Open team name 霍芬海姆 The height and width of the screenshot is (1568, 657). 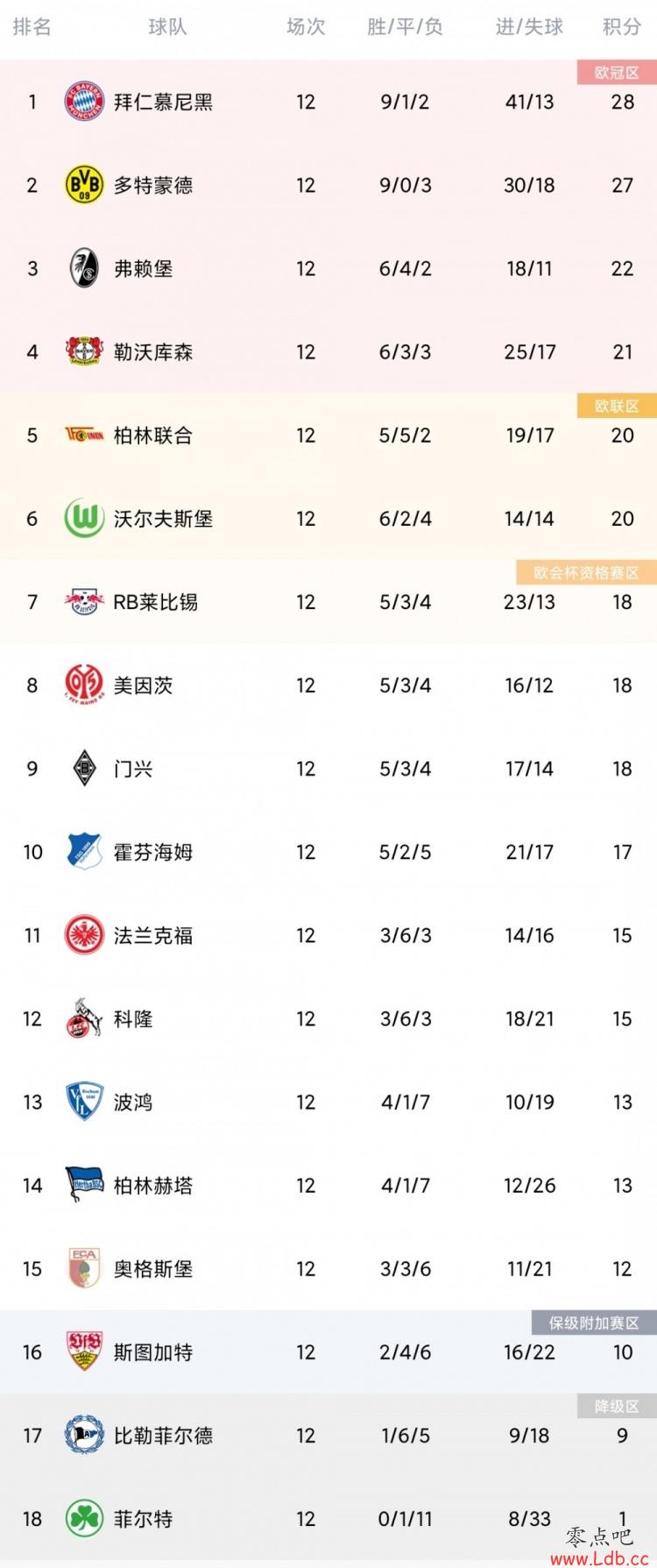tap(153, 852)
